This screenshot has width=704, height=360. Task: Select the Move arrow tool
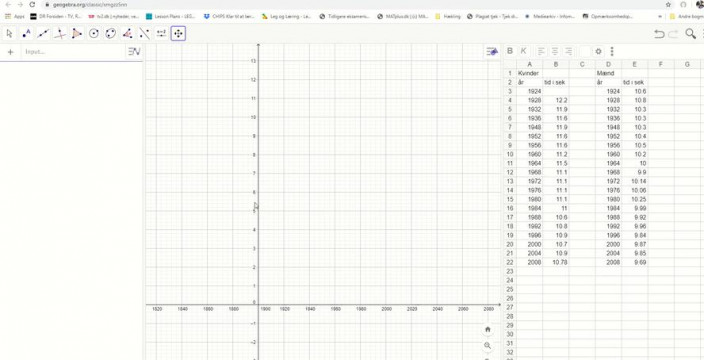coord(10,34)
